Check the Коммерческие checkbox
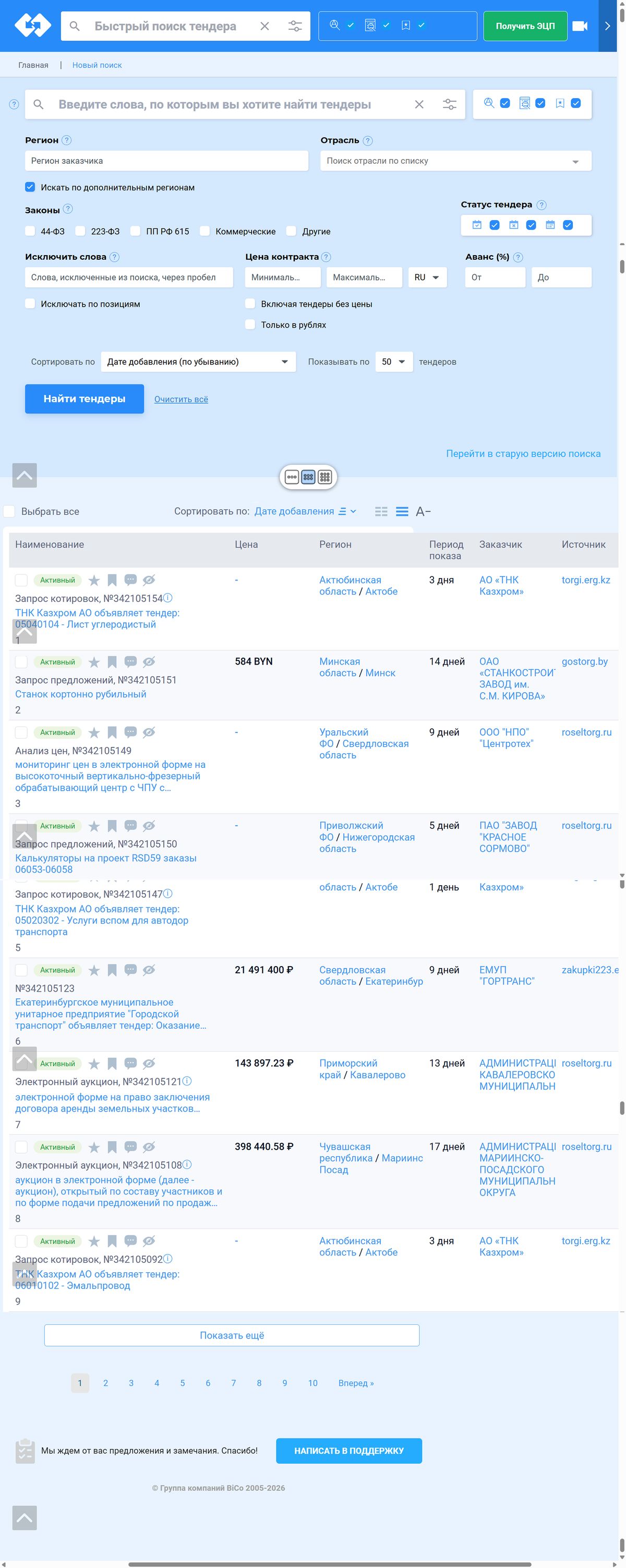Image resolution: width=626 pixels, height=1568 pixels. [x=204, y=231]
